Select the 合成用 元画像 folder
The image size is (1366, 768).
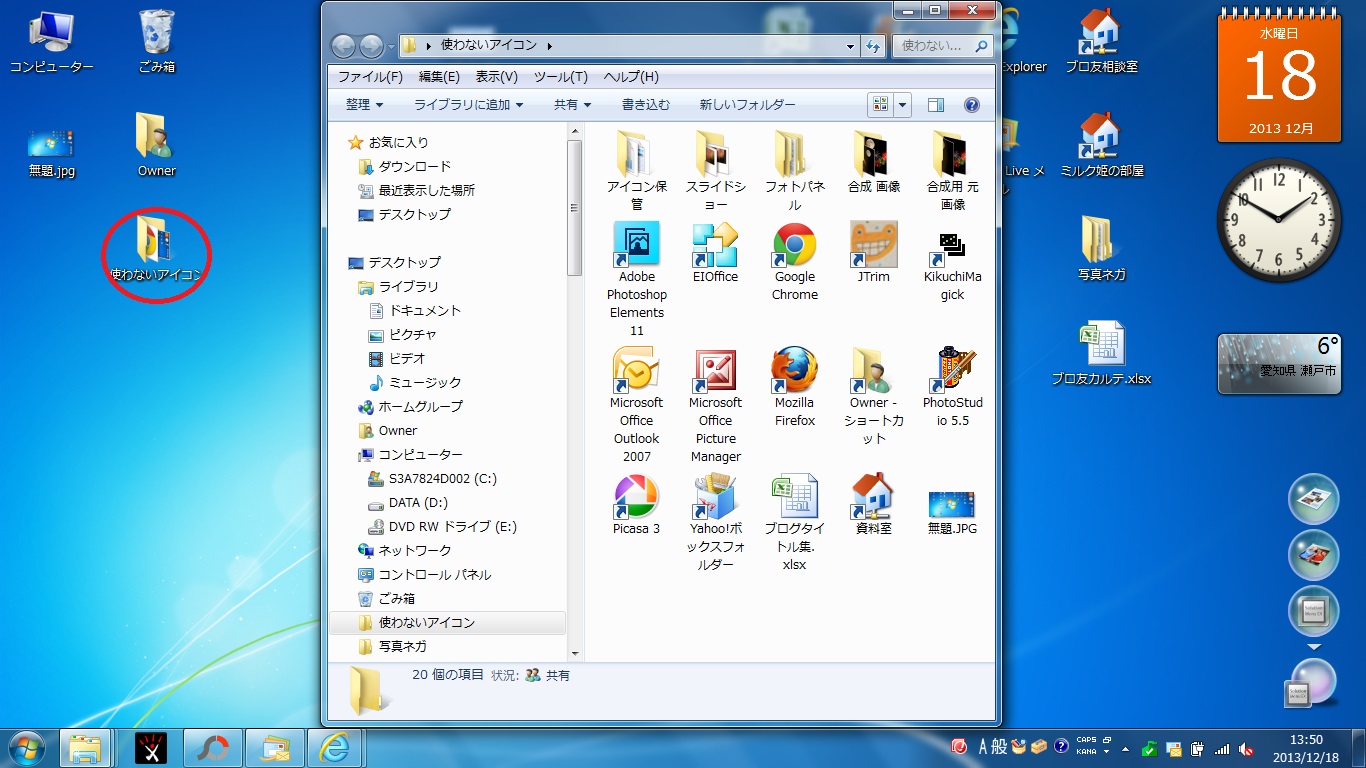(x=952, y=168)
